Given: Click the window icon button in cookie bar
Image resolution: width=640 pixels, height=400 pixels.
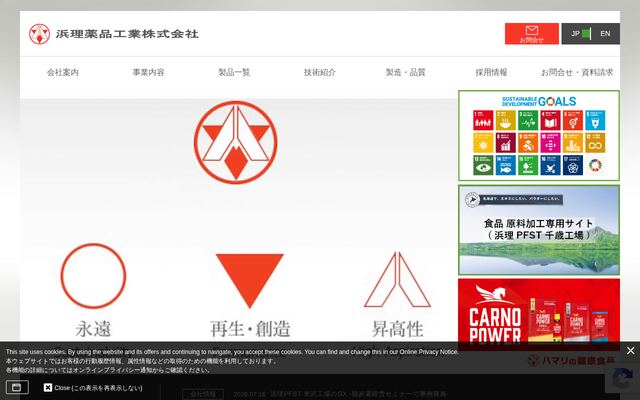Looking at the screenshot, I should pyautogui.click(x=17, y=387).
